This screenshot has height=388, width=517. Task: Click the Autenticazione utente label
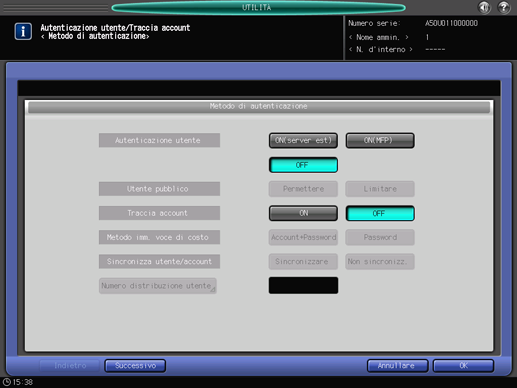(x=159, y=140)
